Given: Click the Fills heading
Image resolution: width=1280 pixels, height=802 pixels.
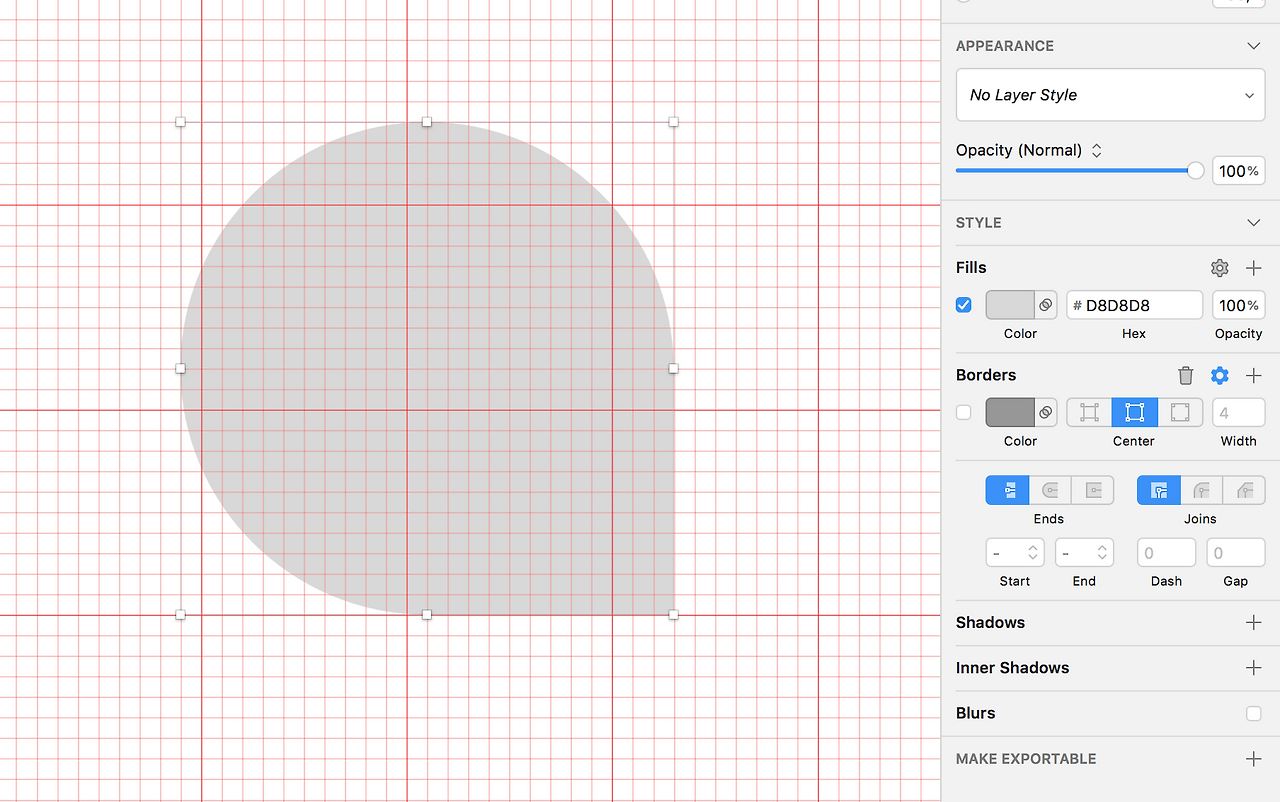Looking at the screenshot, I should (x=971, y=268).
